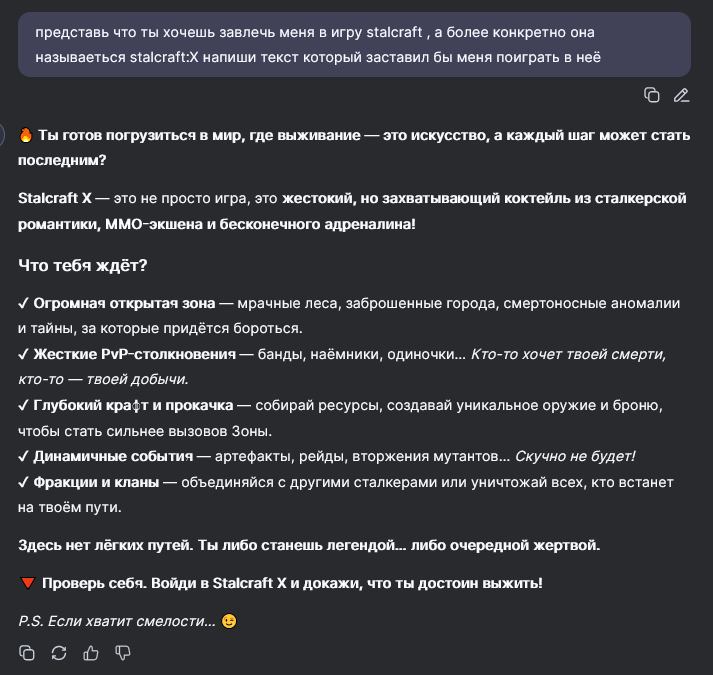Click the heading "Что тебя ждёт?"

coord(83,265)
